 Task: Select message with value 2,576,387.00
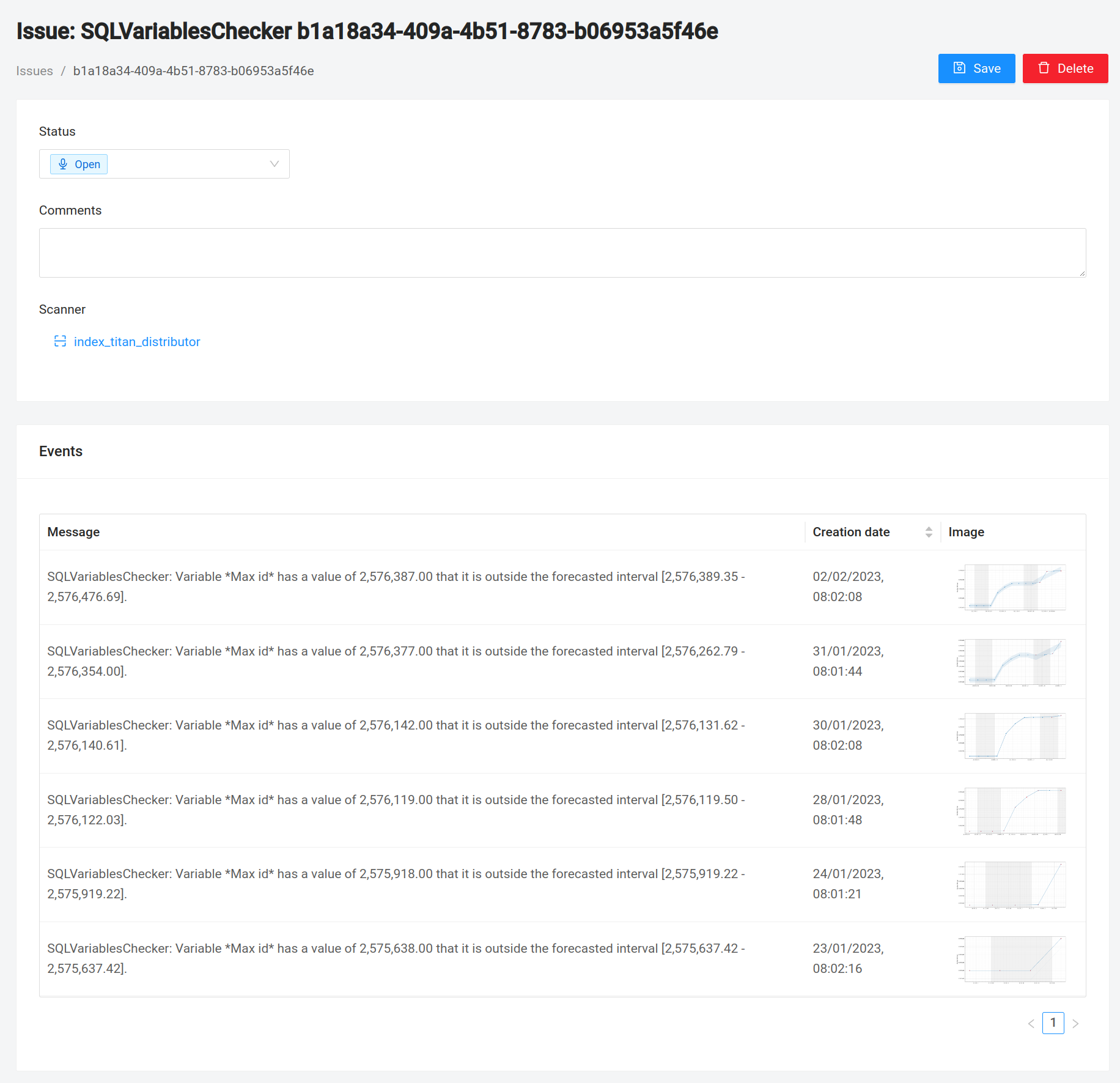pos(396,587)
